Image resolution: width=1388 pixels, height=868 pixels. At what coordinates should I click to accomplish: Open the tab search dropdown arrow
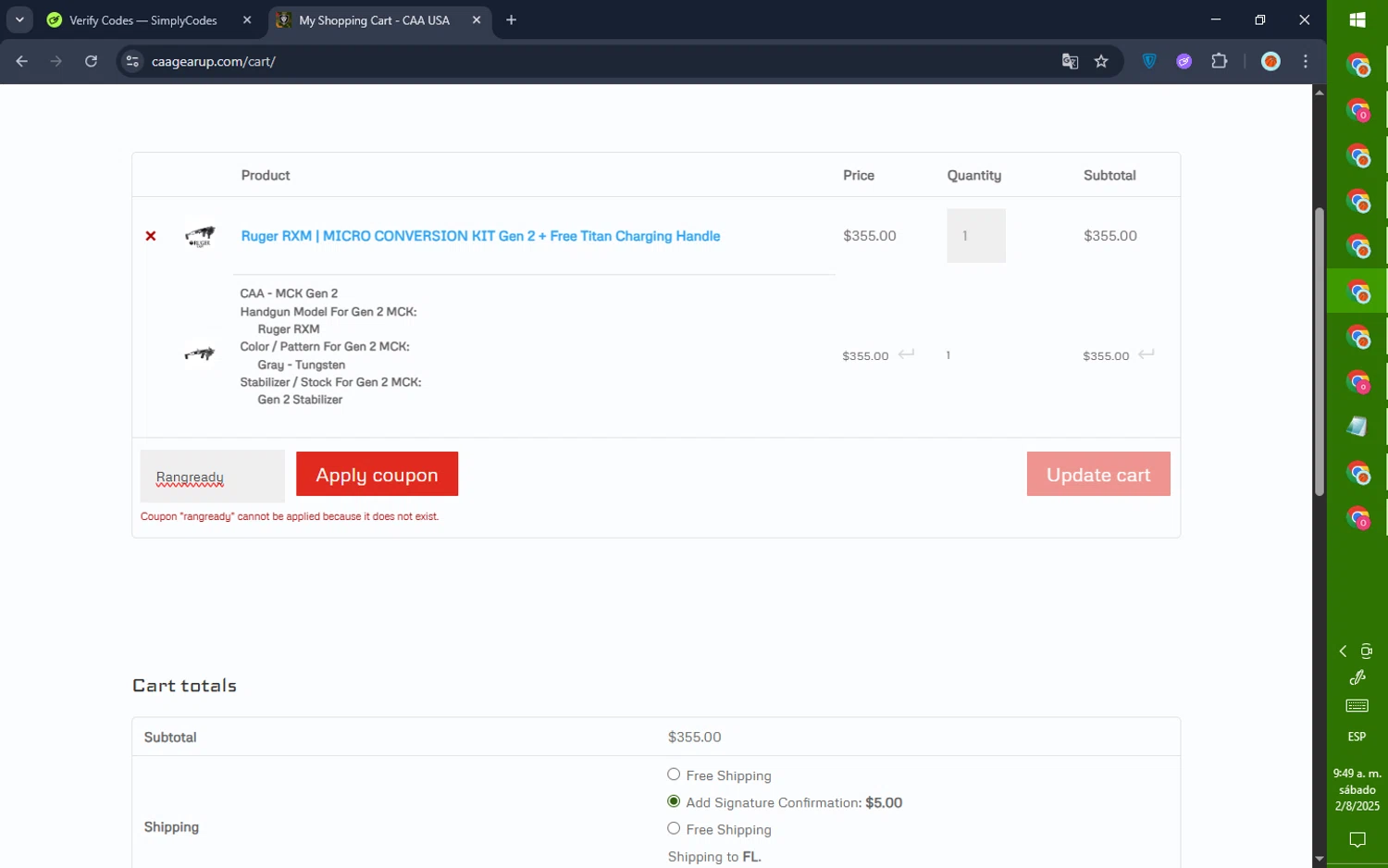[19, 19]
